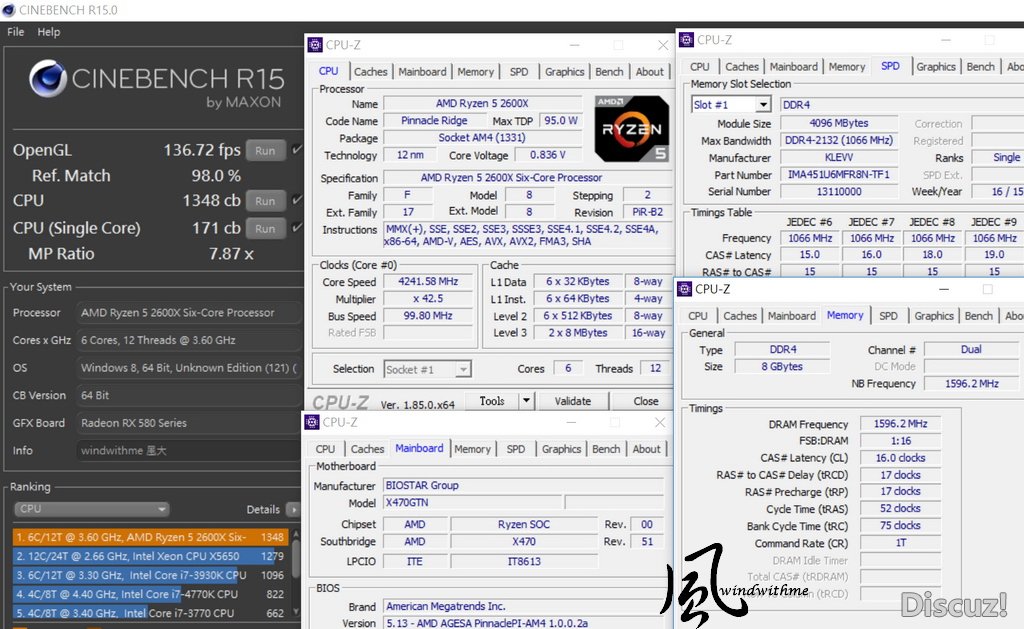1024x629 pixels.
Task: Open the Help menu in Cinebench
Action: coord(48,31)
